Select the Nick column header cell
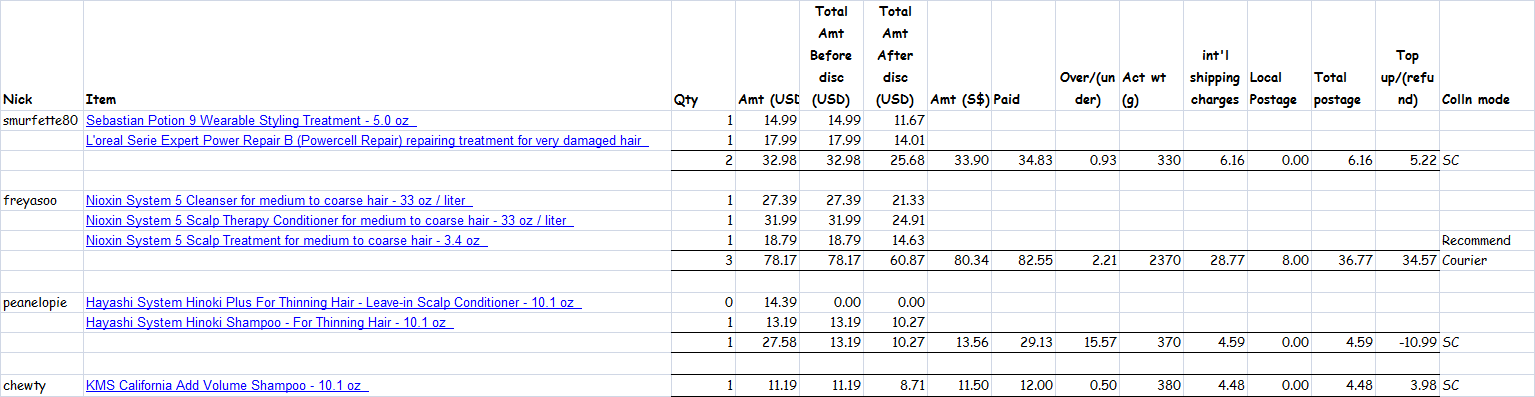Image resolution: width=1535 pixels, height=397 pixels. pos(41,55)
